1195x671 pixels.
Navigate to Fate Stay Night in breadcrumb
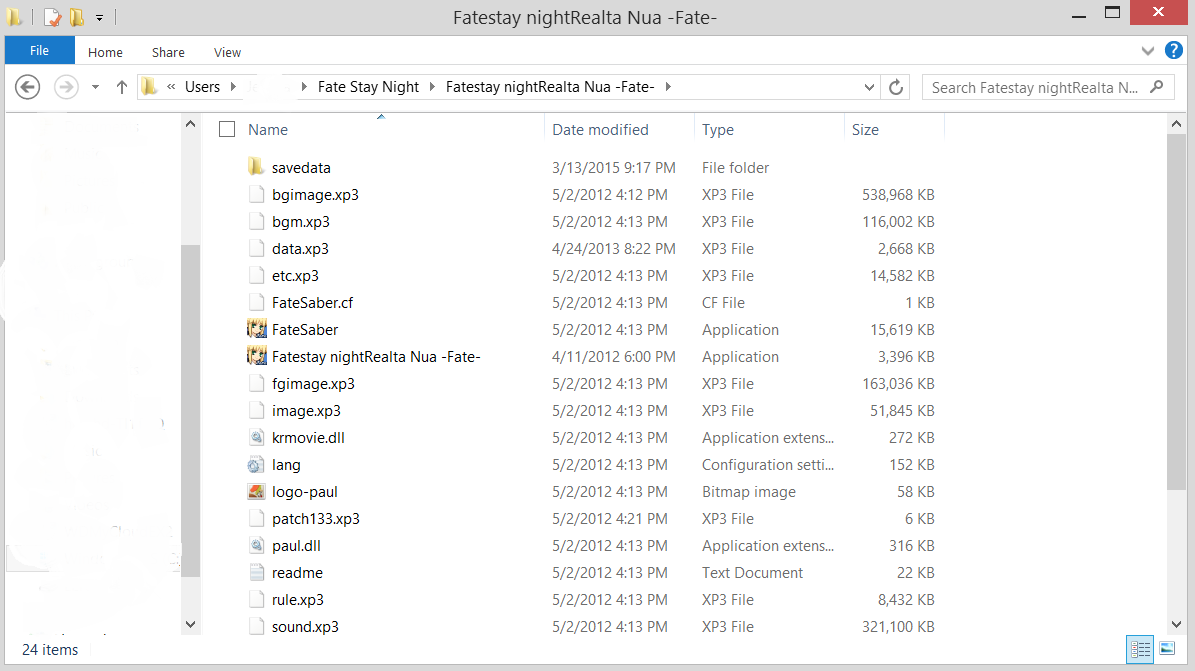click(368, 87)
